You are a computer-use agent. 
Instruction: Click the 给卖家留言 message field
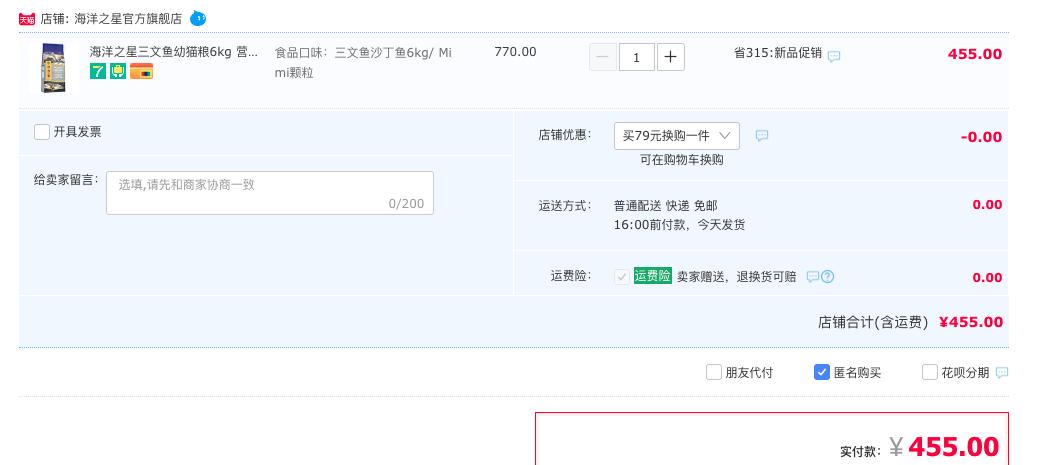coord(270,193)
